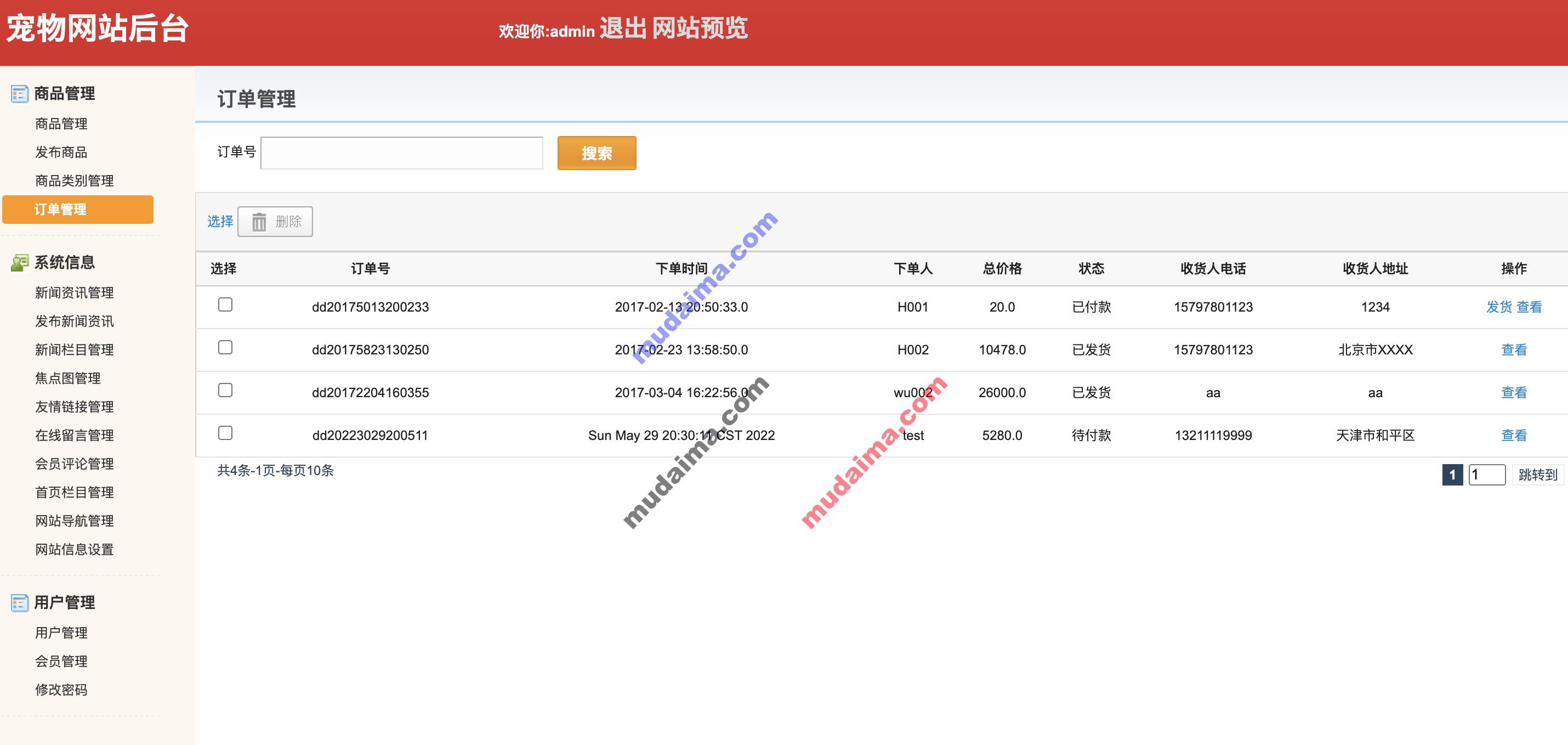This screenshot has width=1568, height=745.
Task: Click the 共4条-1页-每页10条 summary text
Action: point(276,471)
